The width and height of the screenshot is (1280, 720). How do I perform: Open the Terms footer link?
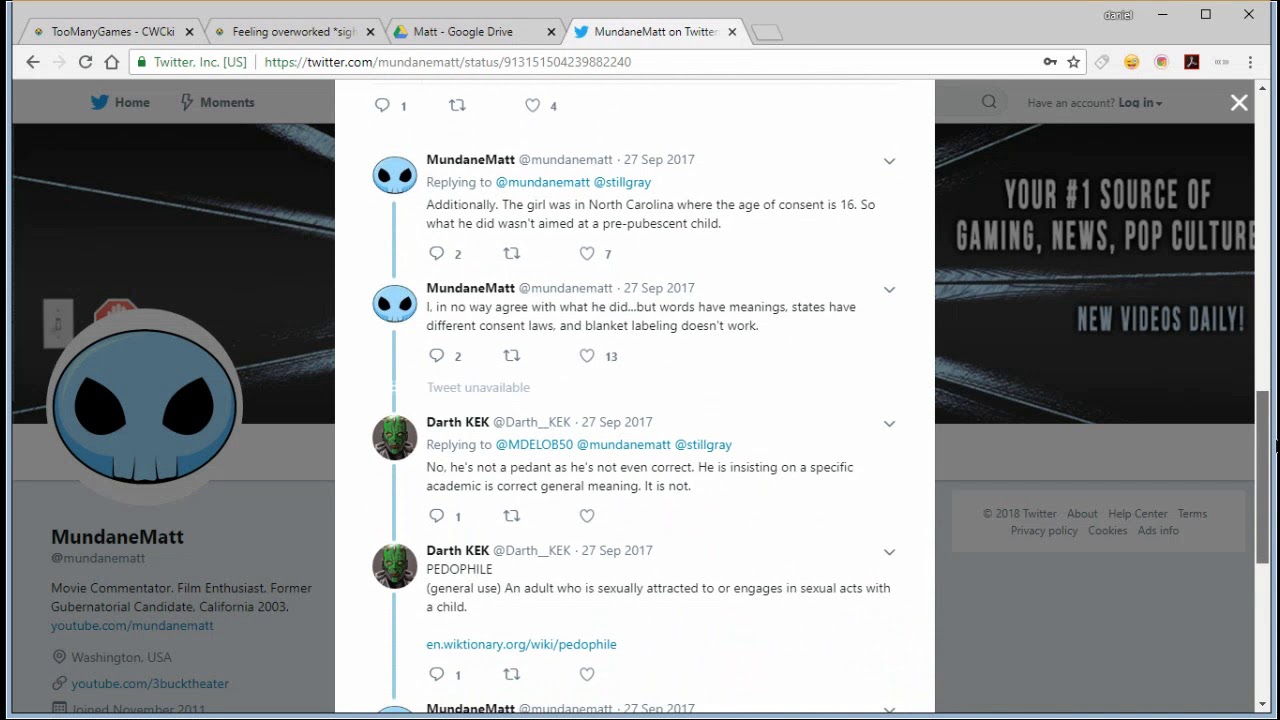coord(1192,513)
